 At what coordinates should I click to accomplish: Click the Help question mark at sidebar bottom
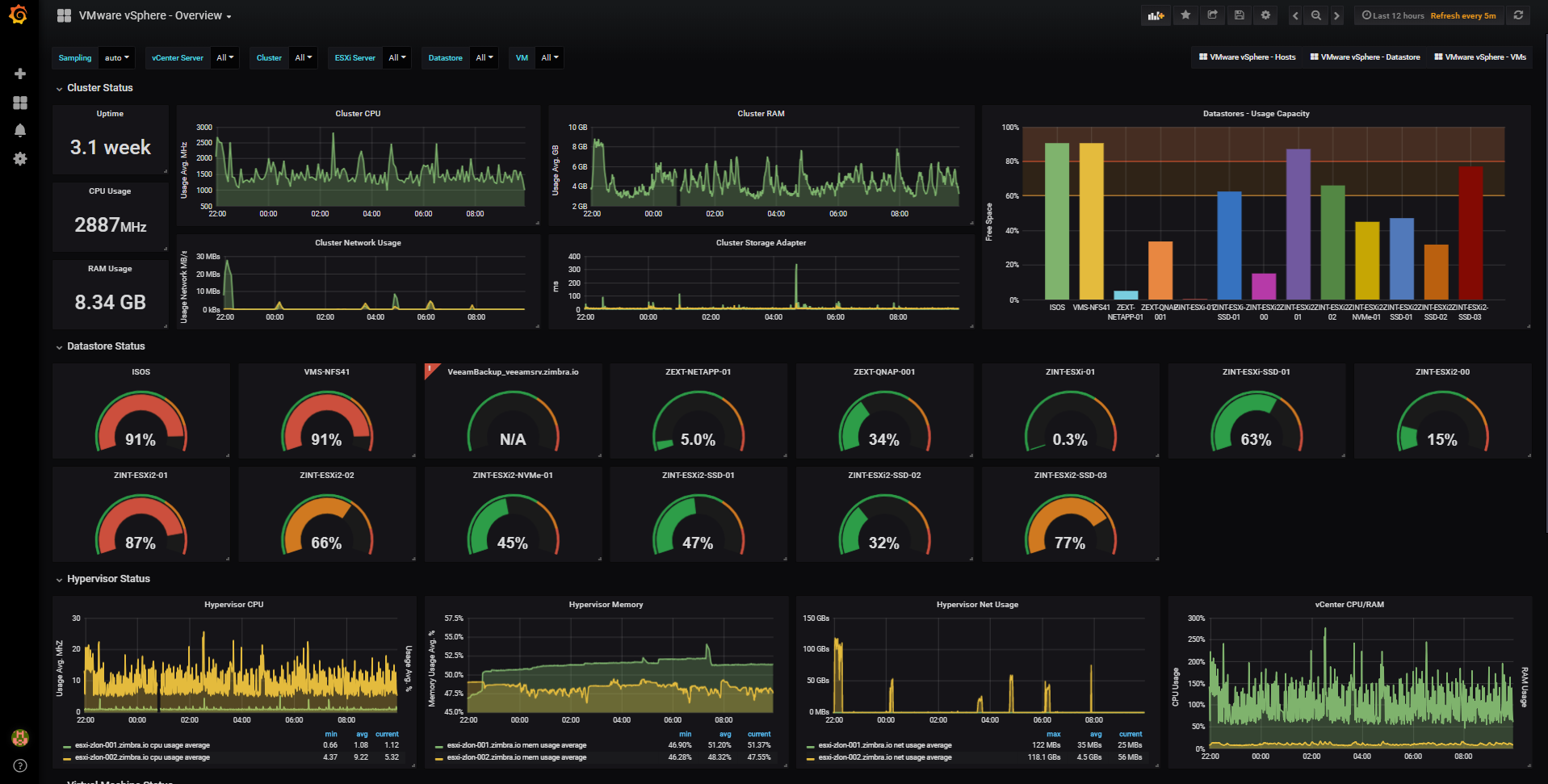coord(19,765)
